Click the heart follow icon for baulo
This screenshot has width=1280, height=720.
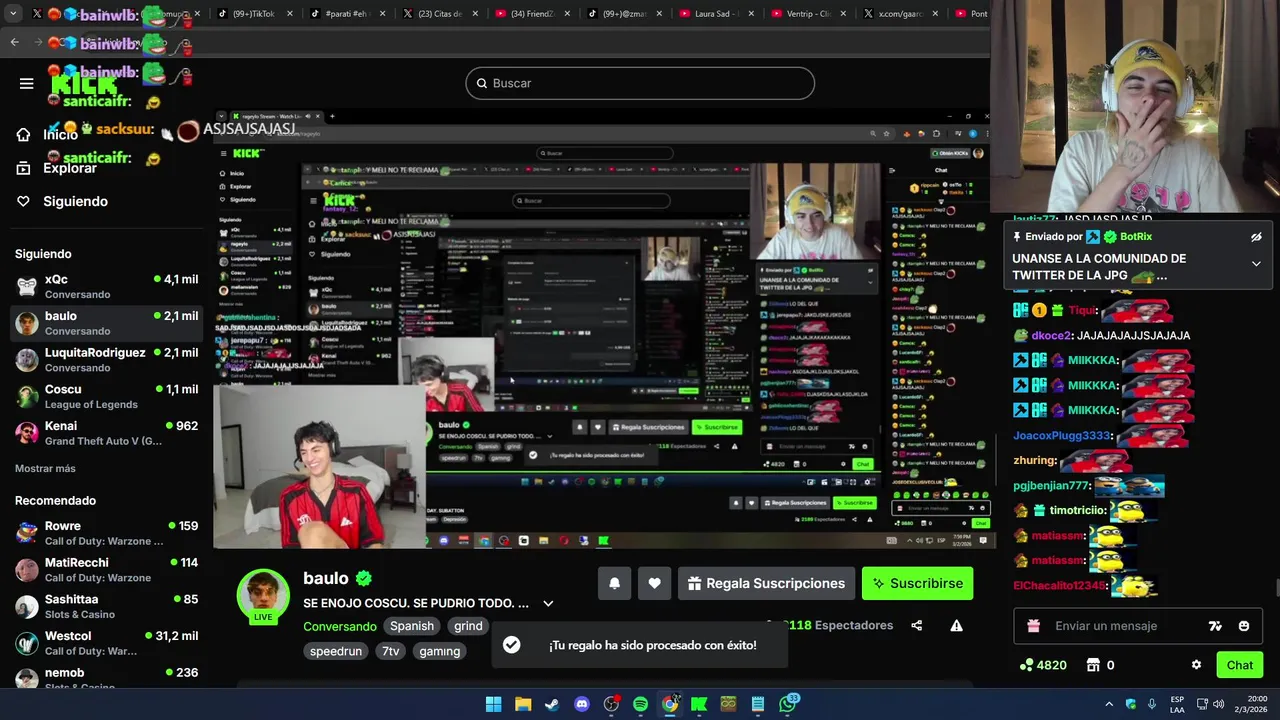click(654, 583)
